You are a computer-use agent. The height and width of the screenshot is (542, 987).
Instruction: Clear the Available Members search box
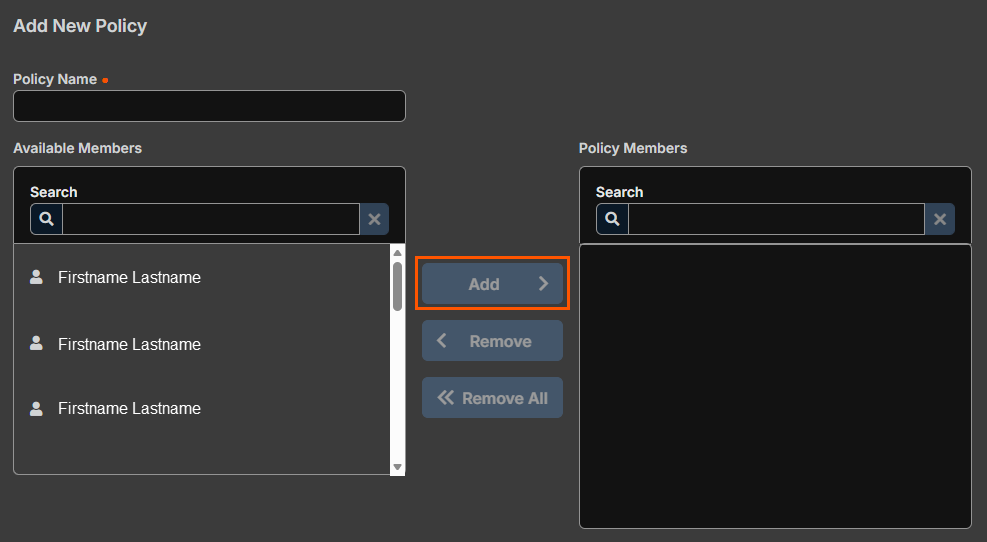click(375, 219)
